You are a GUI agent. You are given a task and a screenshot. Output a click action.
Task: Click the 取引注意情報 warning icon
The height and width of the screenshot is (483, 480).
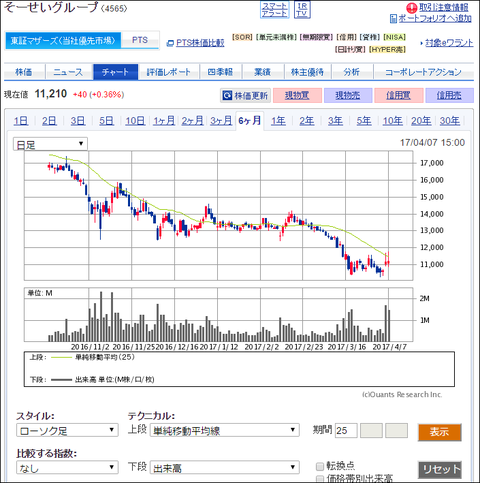point(412,8)
